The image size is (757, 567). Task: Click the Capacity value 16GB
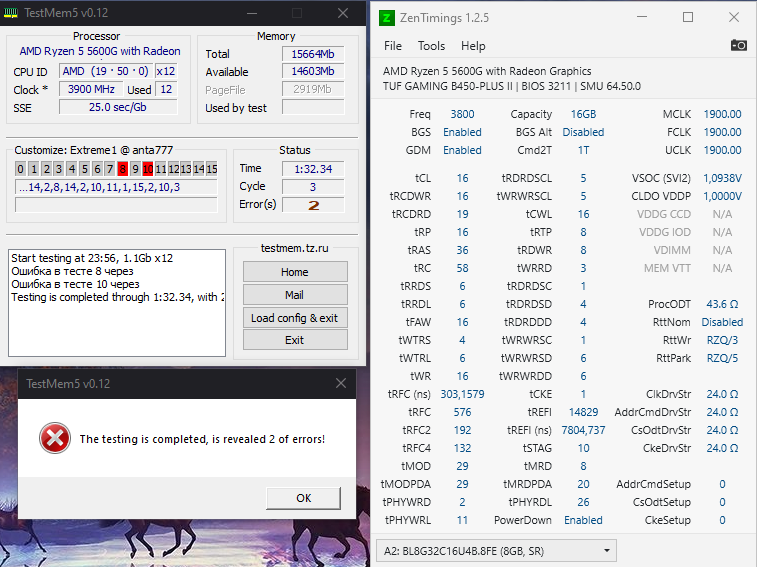pos(583,114)
